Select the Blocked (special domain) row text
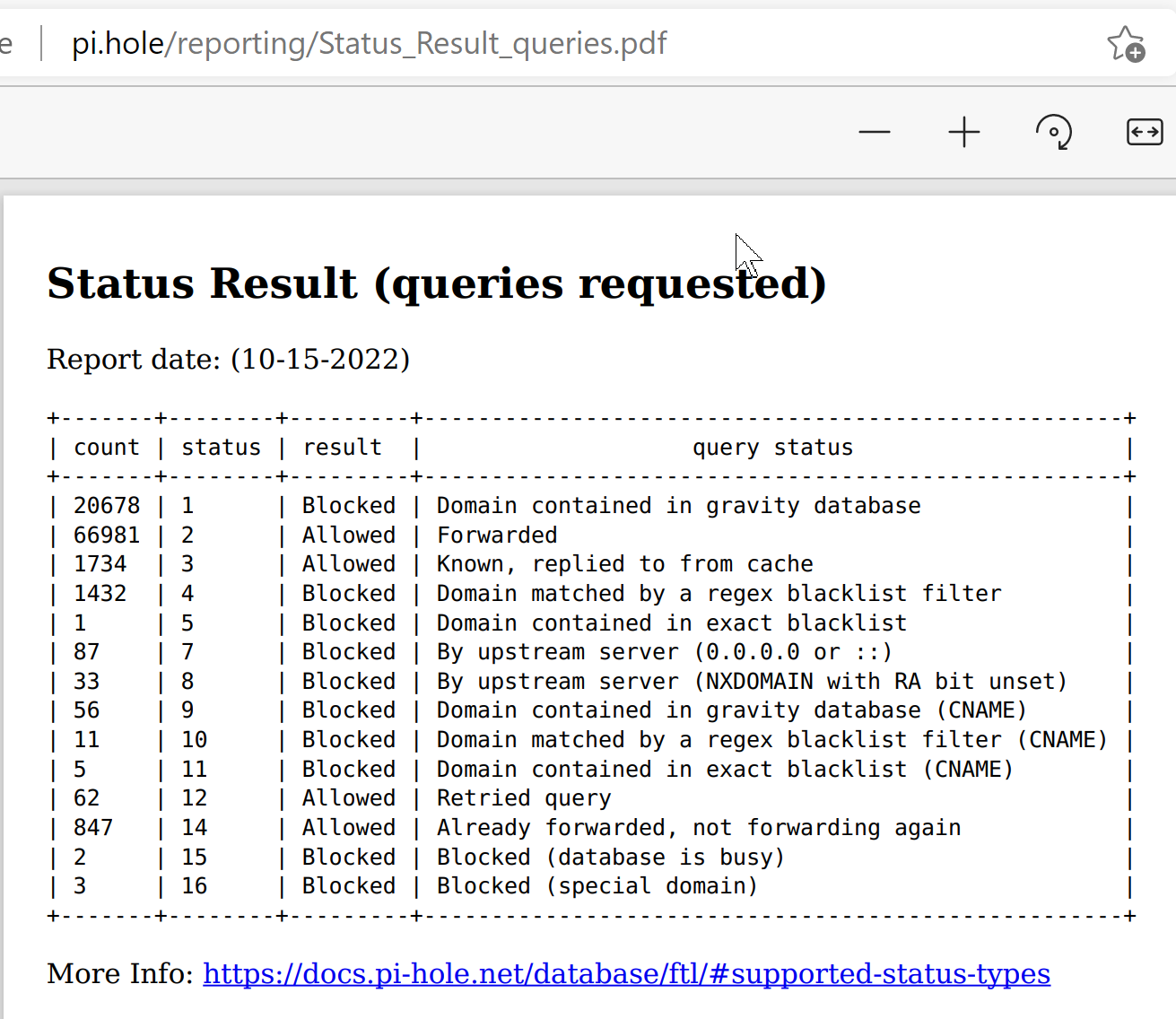The height and width of the screenshot is (1019, 1176). point(596,885)
